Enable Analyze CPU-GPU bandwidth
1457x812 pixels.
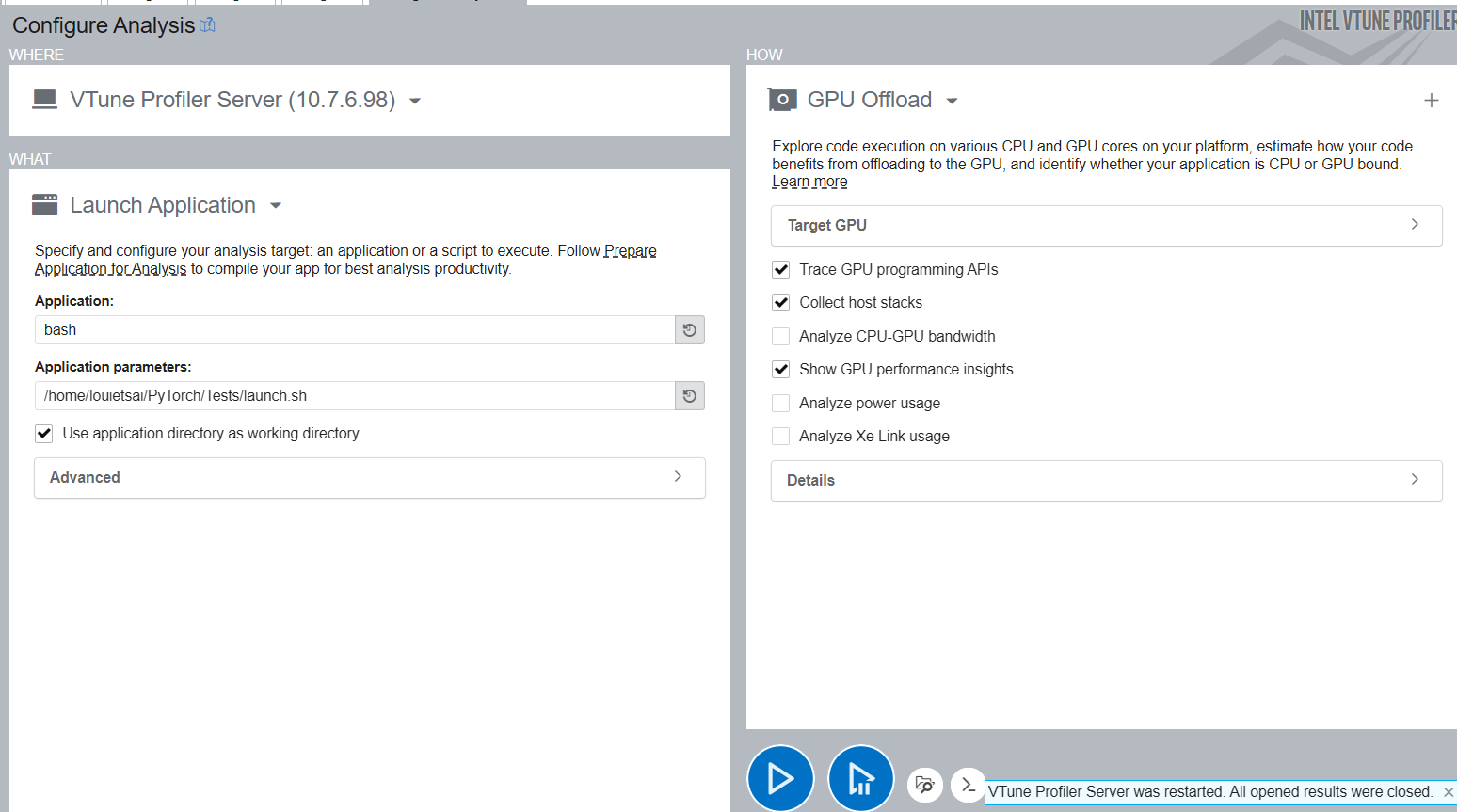tap(780, 337)
